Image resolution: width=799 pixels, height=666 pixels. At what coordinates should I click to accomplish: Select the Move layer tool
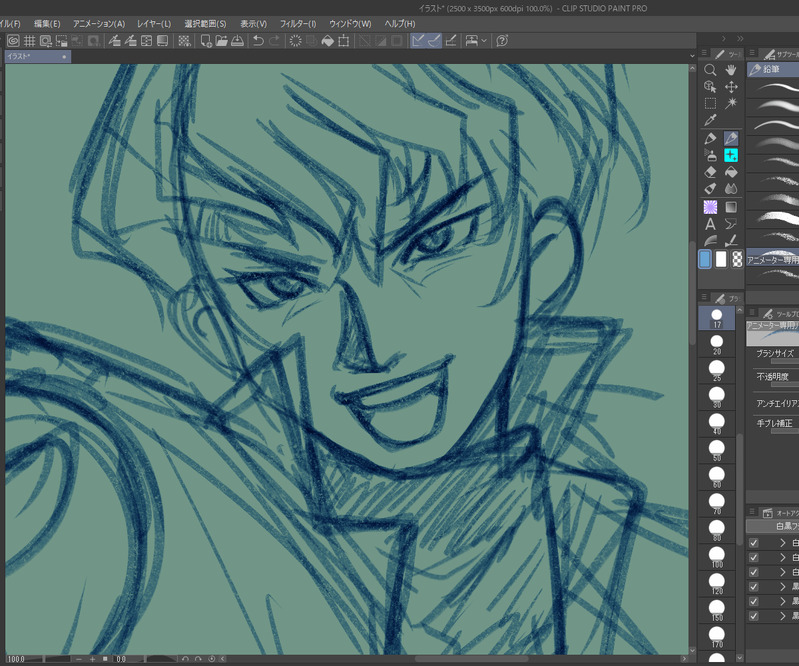(731, 87)
